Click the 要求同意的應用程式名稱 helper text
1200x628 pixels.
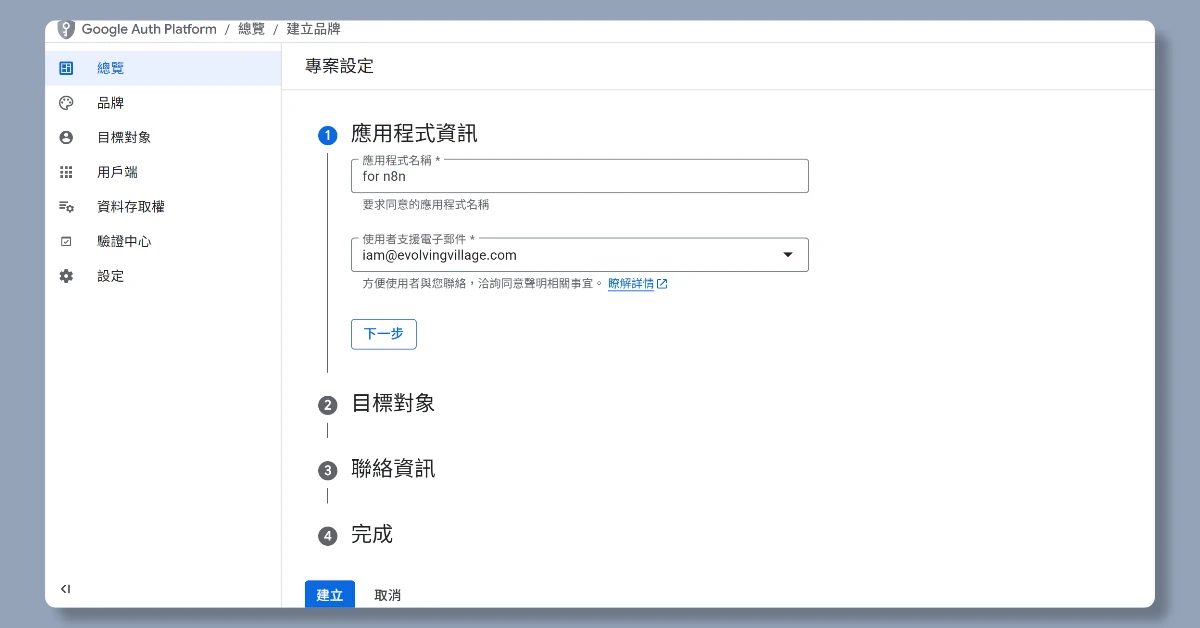point(426,205)
